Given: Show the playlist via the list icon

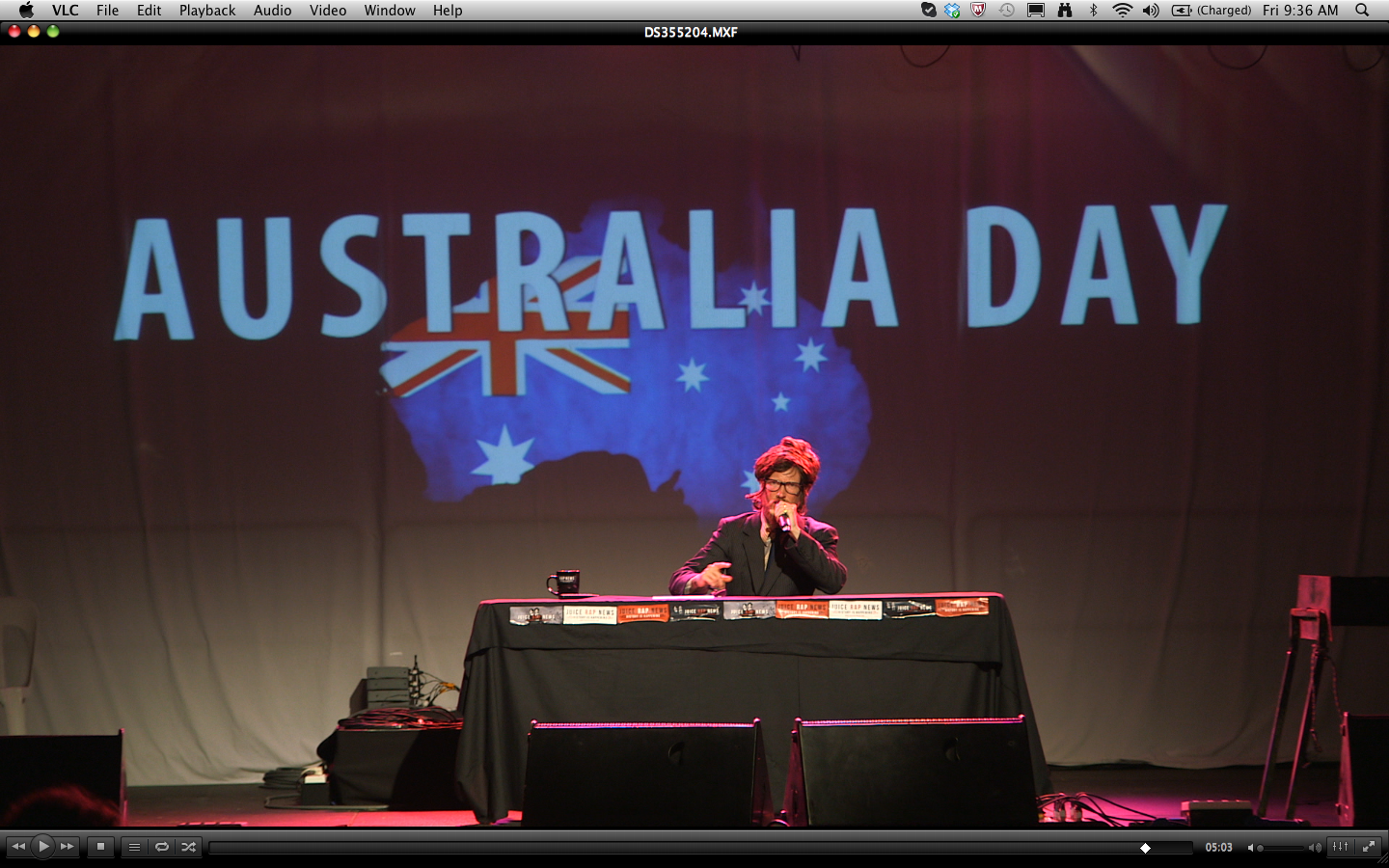Looking at the screenshot, I should [x=134, y=847].
